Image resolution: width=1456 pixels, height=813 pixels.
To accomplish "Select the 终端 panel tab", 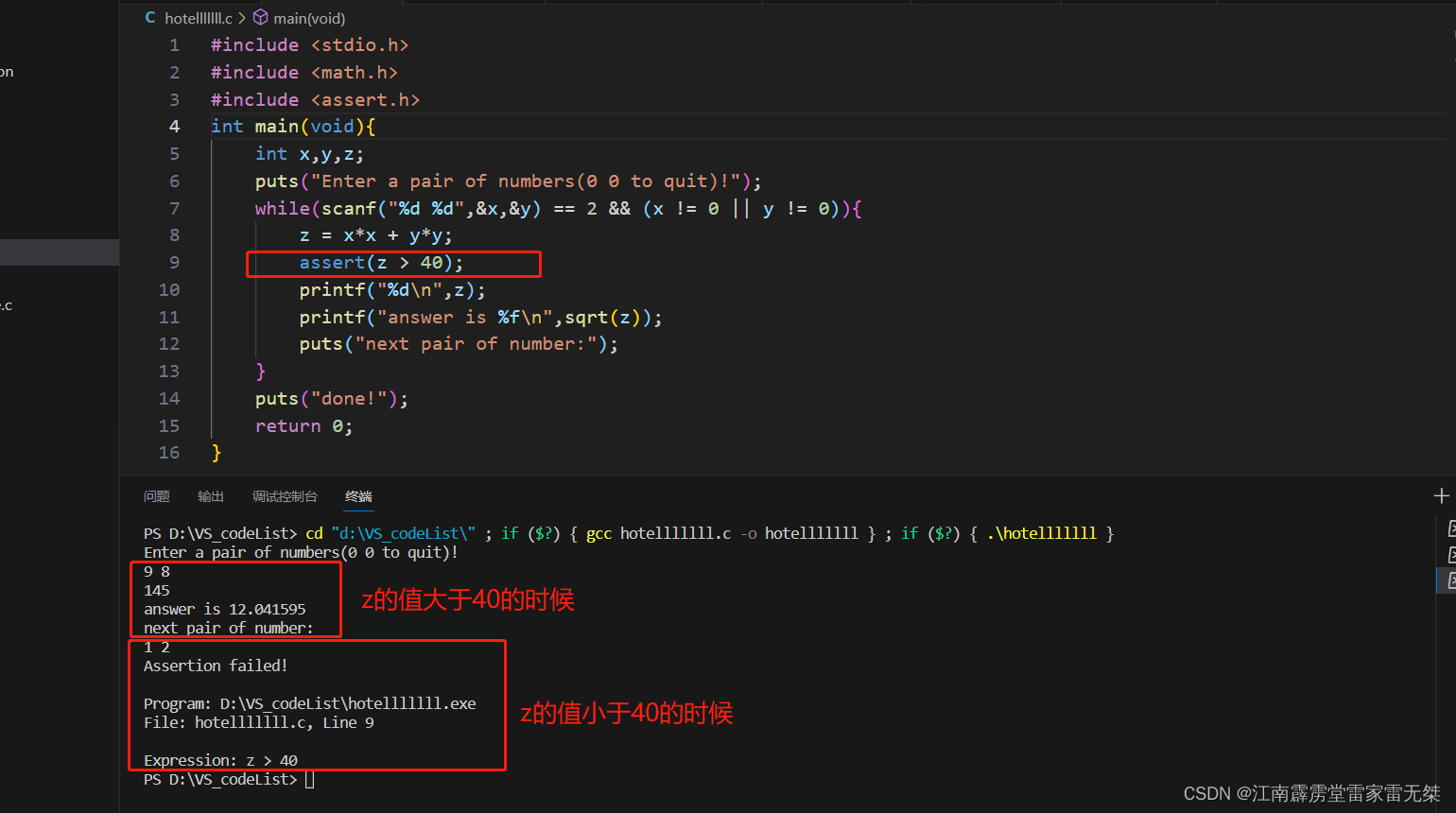I will pos(358,496).
